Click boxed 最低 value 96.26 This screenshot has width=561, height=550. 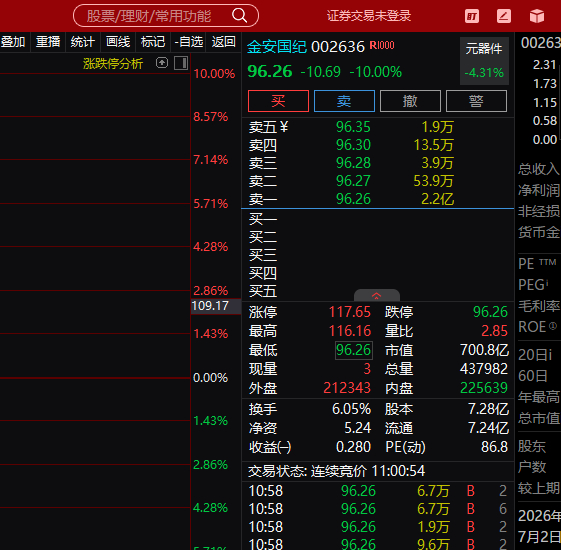click(353, 350)
